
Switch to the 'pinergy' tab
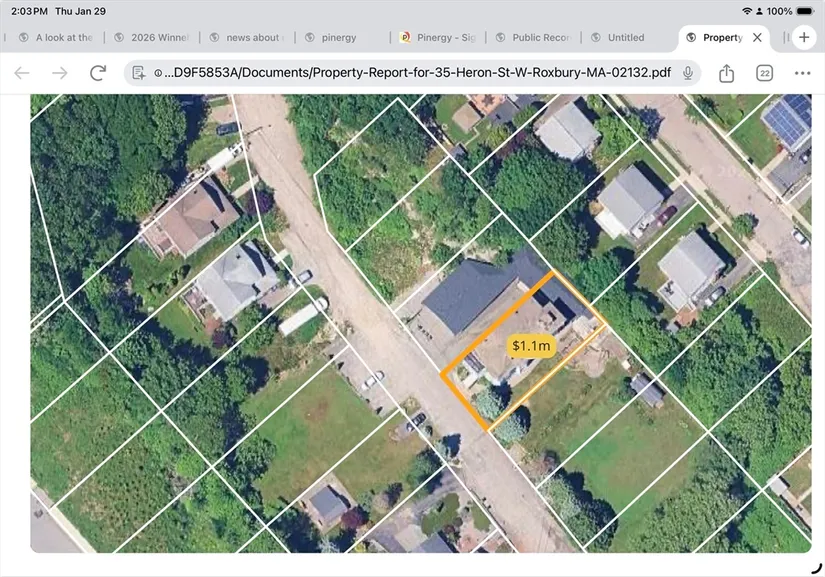[x=344, y=38]
